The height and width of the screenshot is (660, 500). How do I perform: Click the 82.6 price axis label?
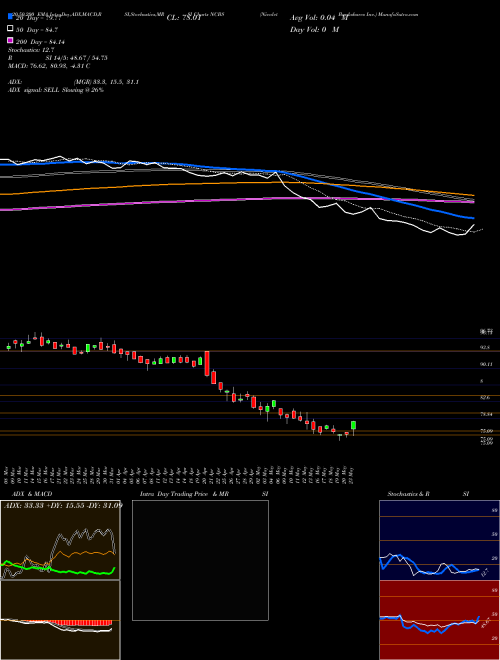point(485,397)
